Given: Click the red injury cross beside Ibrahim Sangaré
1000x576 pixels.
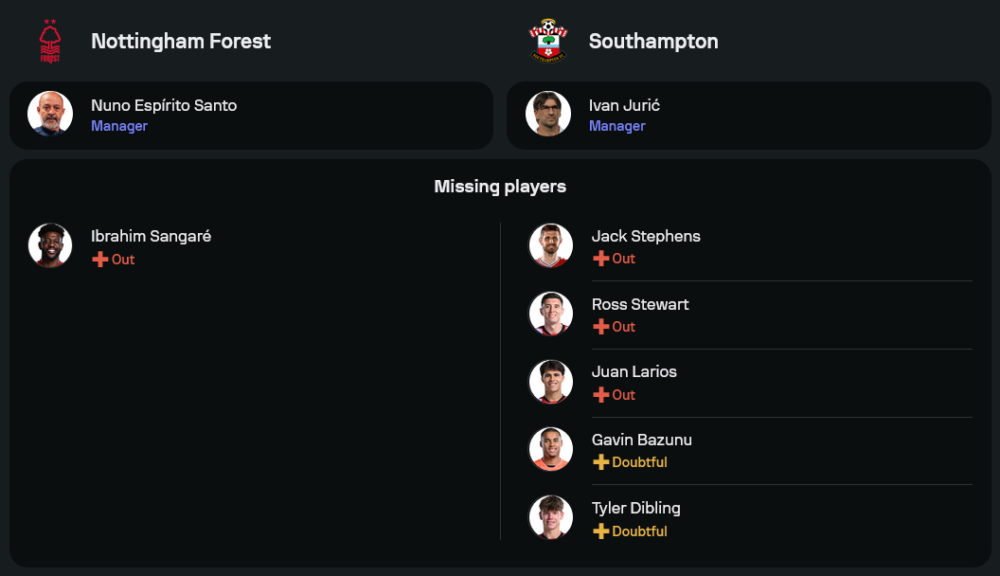Looking at the screenshot, I should pos(100,260).
